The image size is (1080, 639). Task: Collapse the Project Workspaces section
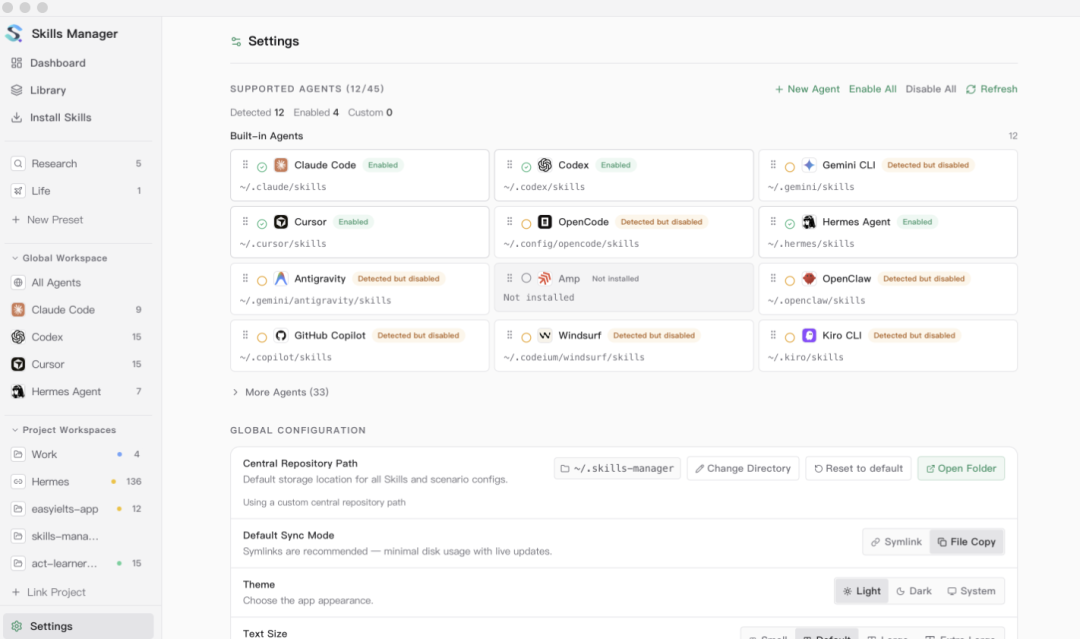63,430
